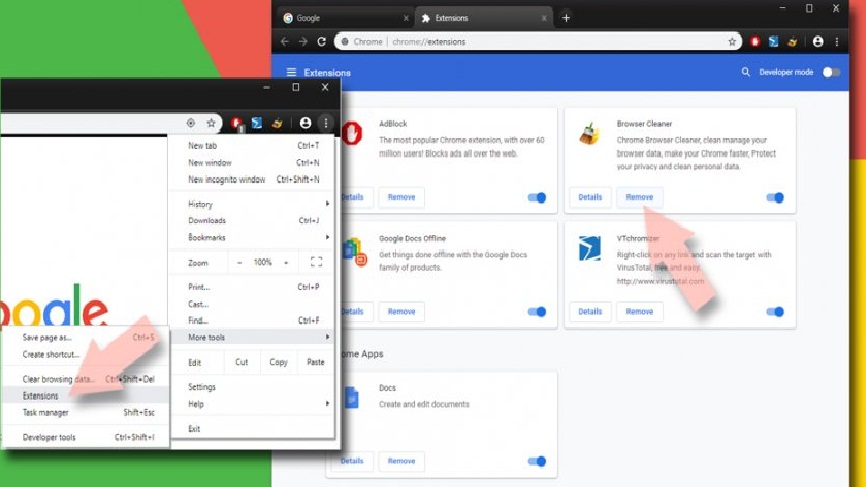Switch to the Google tab
Image resolution: width=866 pixels, height=487 pixels.
point(340,18)
